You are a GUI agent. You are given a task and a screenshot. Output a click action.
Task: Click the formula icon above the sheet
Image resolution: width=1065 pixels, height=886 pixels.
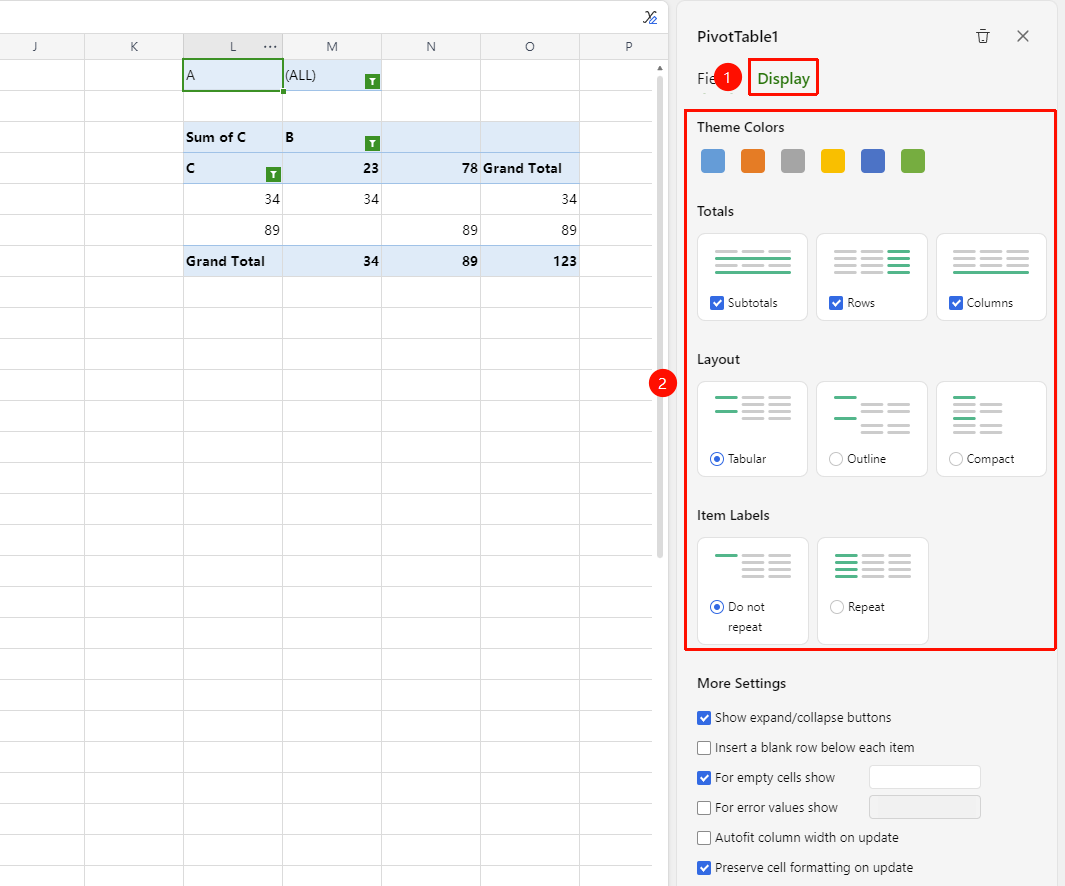click(x=650, y=18)
